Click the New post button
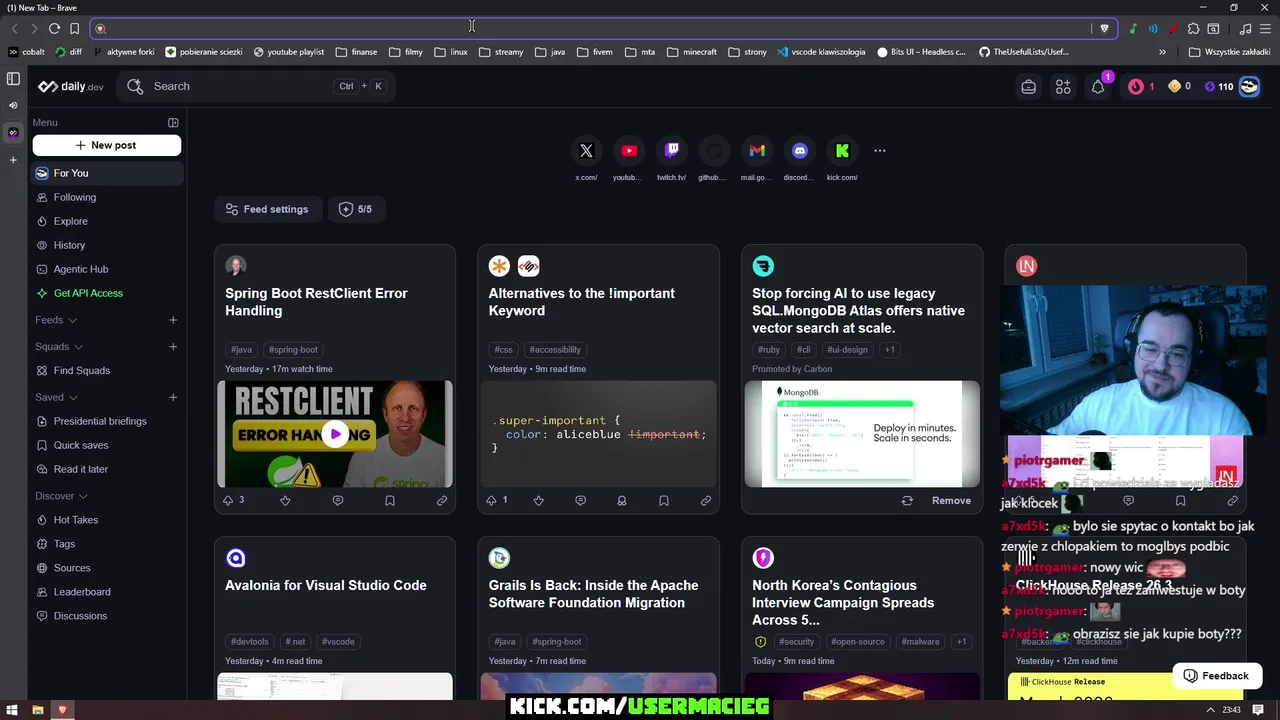Screen dimensions: 1280x720 pos(107,145)
